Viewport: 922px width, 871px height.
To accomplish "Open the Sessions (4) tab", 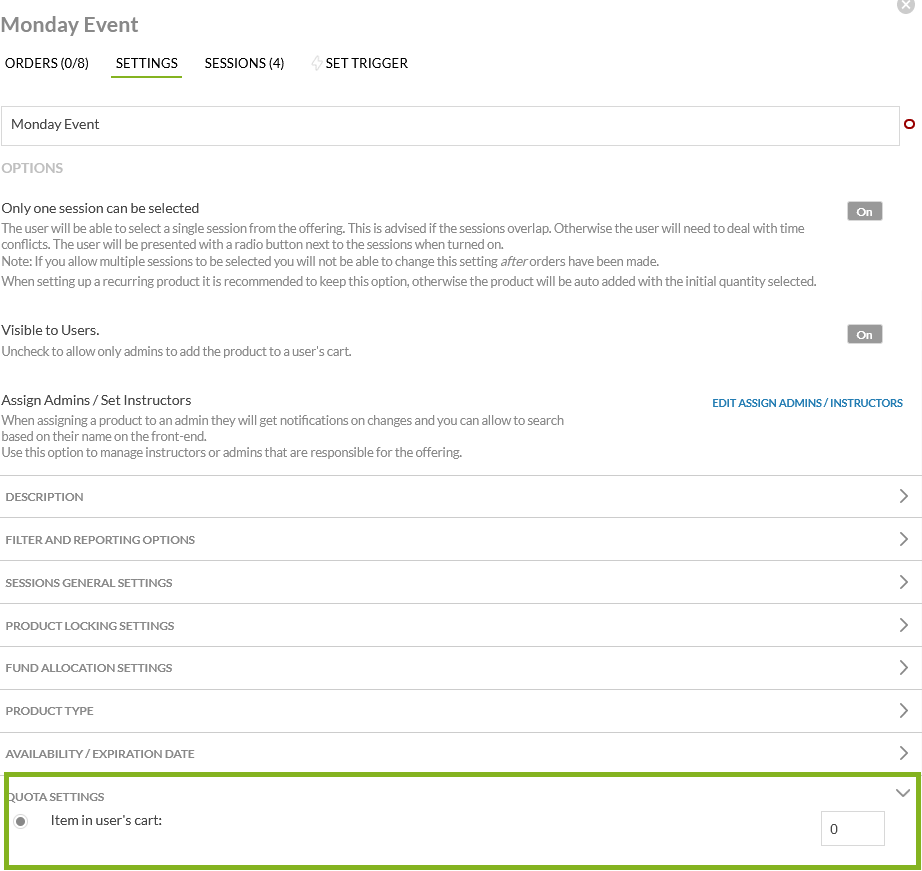I will [244, 63].
